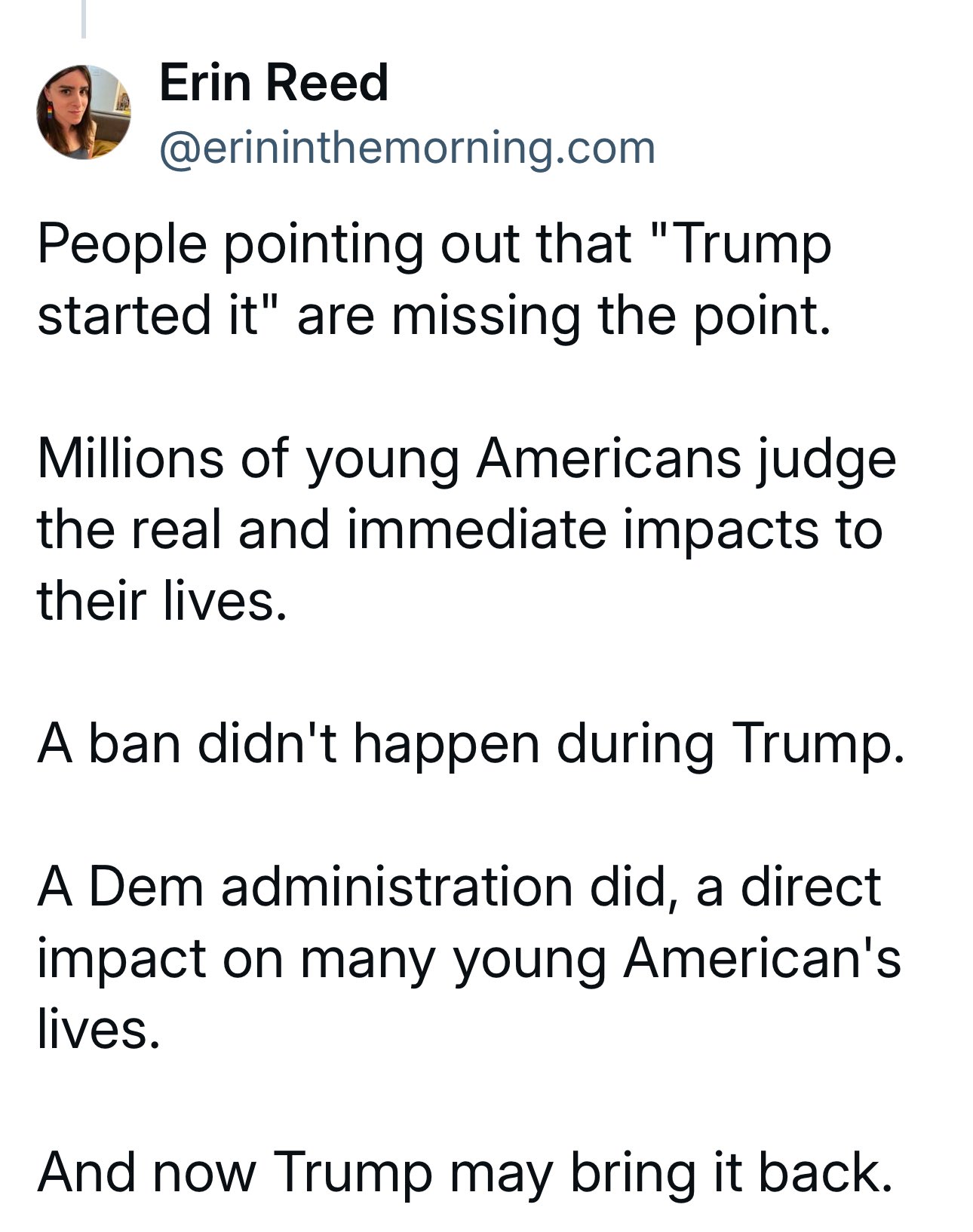The image size is (973, 1232).
Task: Select the line 'People pointing out that "Trump'
Action: [x=434, y=245]
